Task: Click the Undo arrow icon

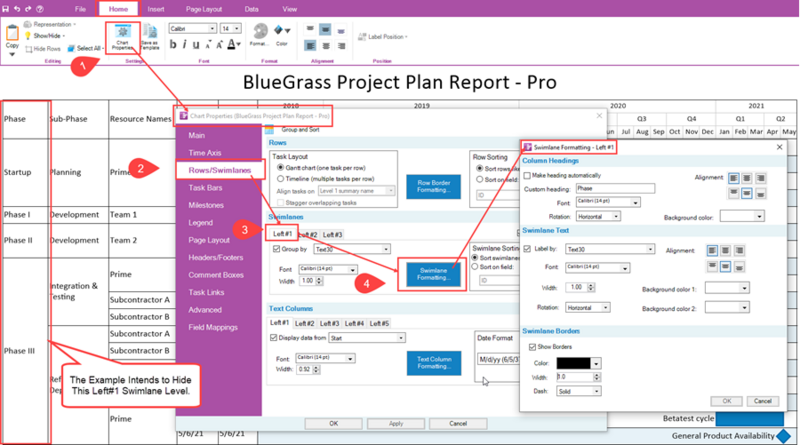Action: coord(17,9)
